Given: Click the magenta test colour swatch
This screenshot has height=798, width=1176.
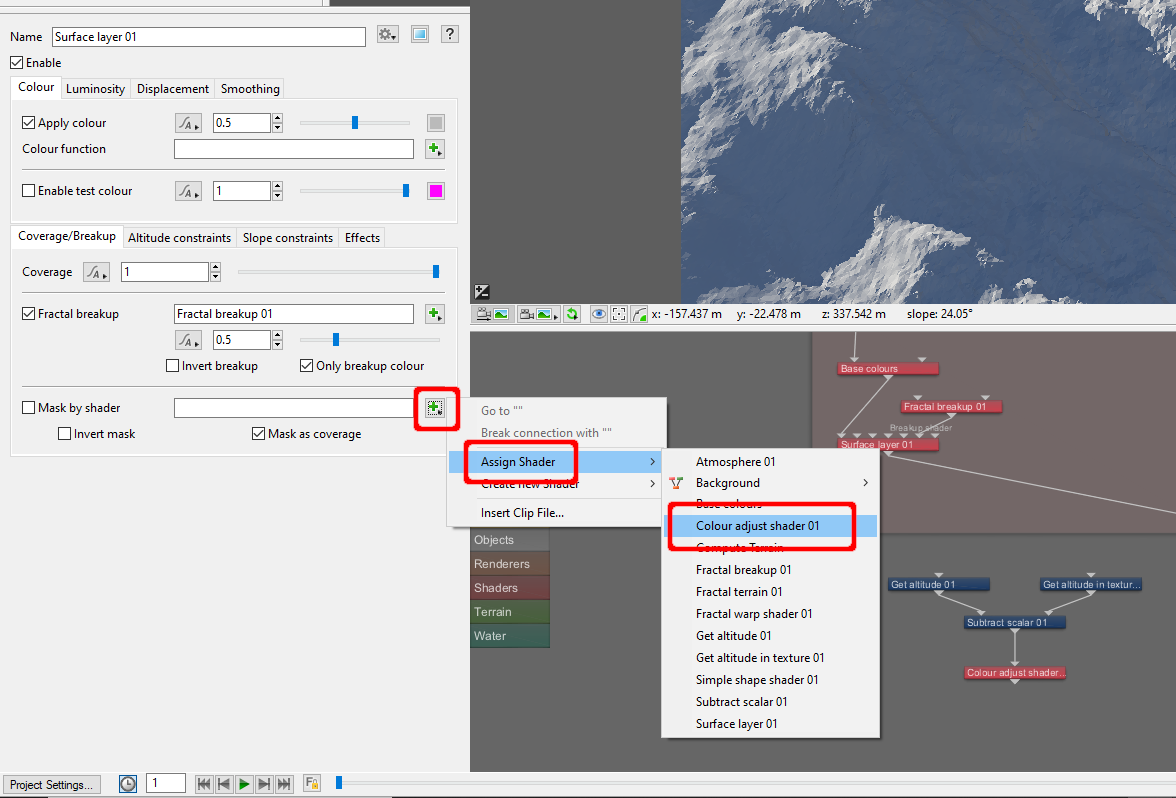Looking at the screenshot, I should 436,191.
